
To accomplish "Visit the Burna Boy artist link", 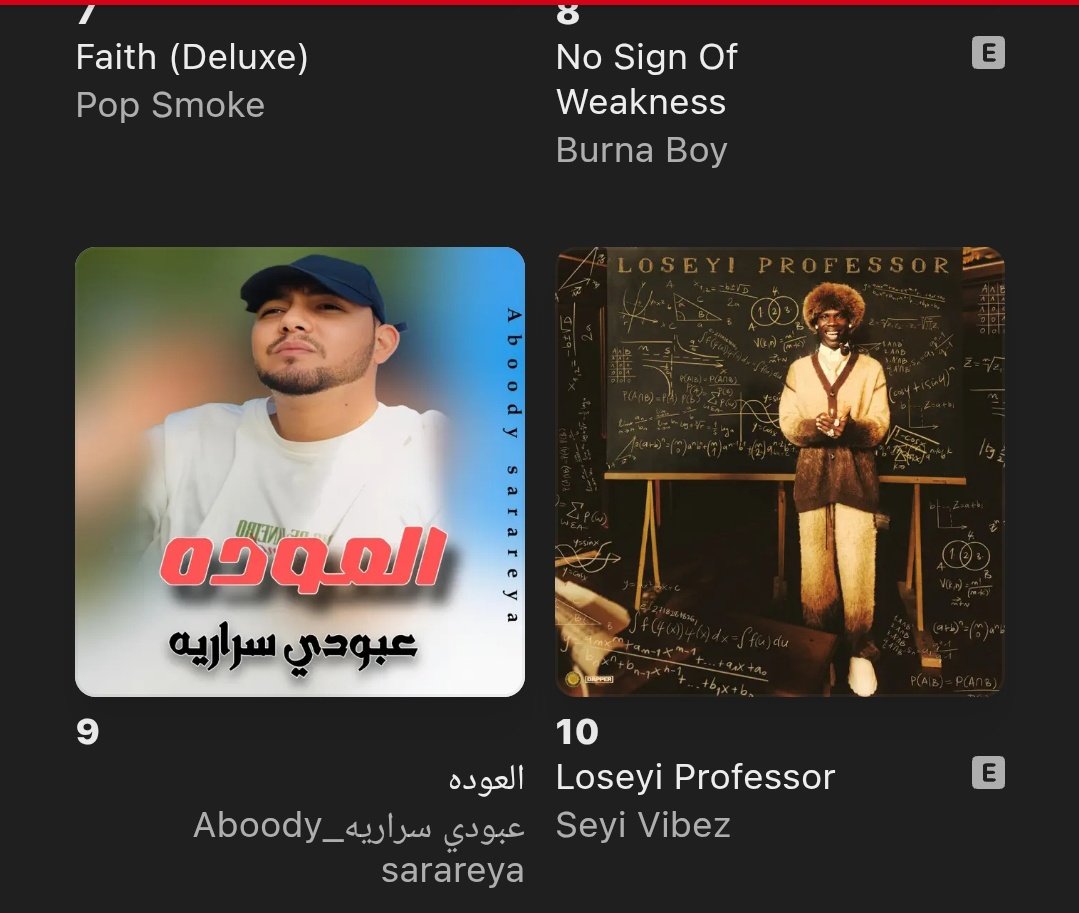I will click(641, 151).
